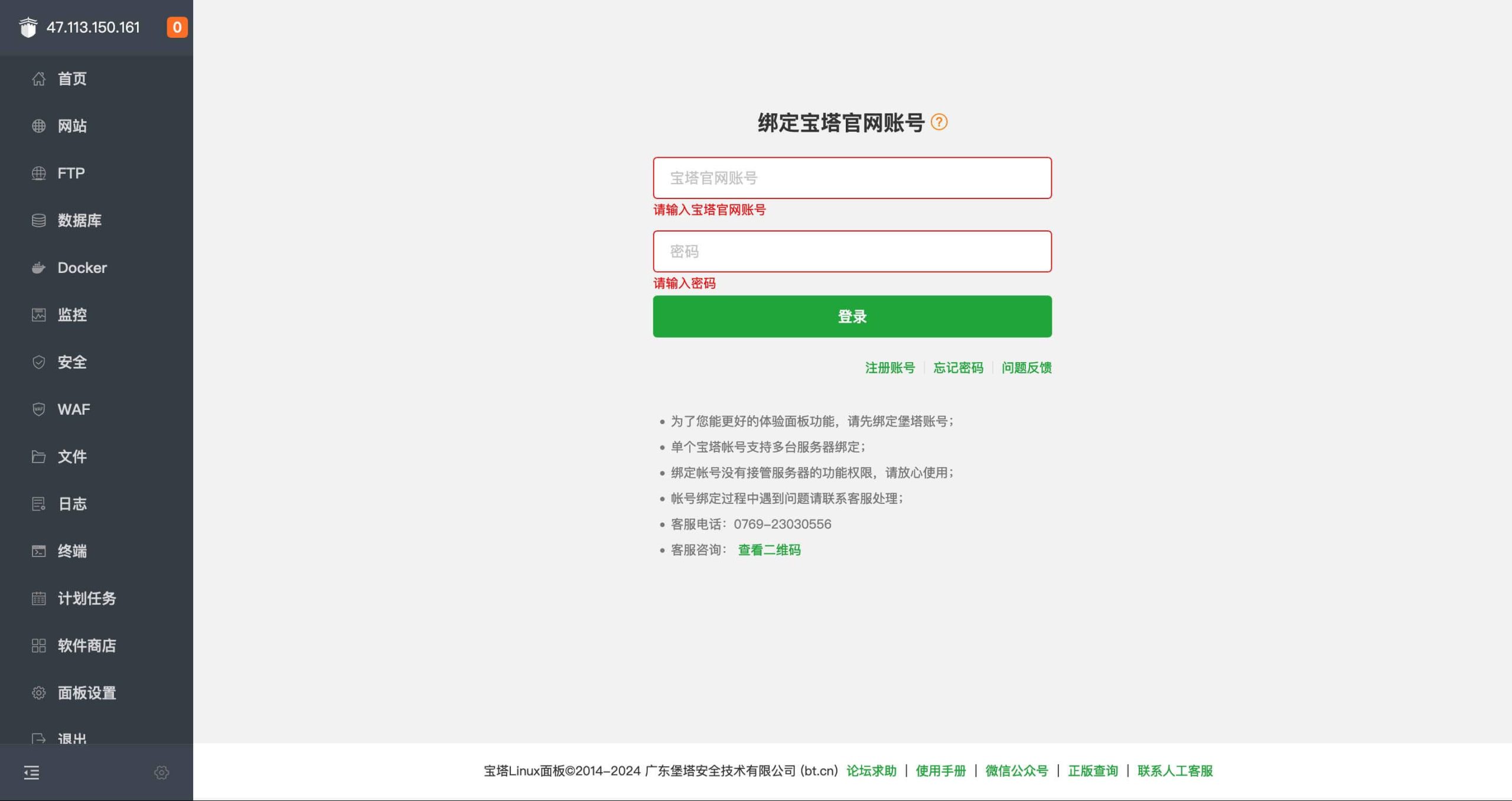The image size is (1512, 801).
Task: Click the server IP 47.113.150.161 text
Action: pyautogui.click(x=93, y=27)
